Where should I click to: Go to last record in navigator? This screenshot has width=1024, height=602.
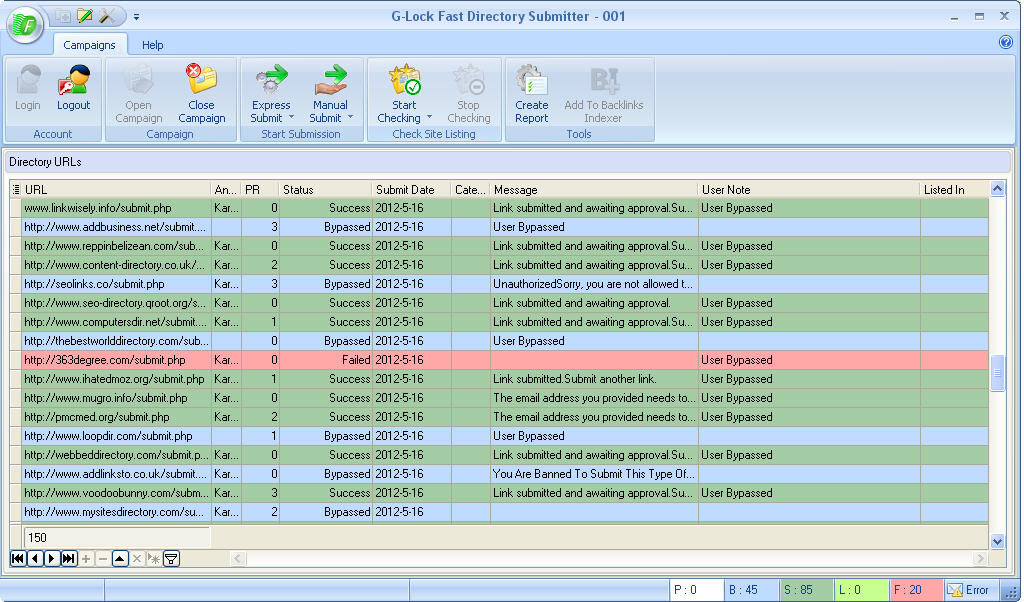tap(68, 558)
